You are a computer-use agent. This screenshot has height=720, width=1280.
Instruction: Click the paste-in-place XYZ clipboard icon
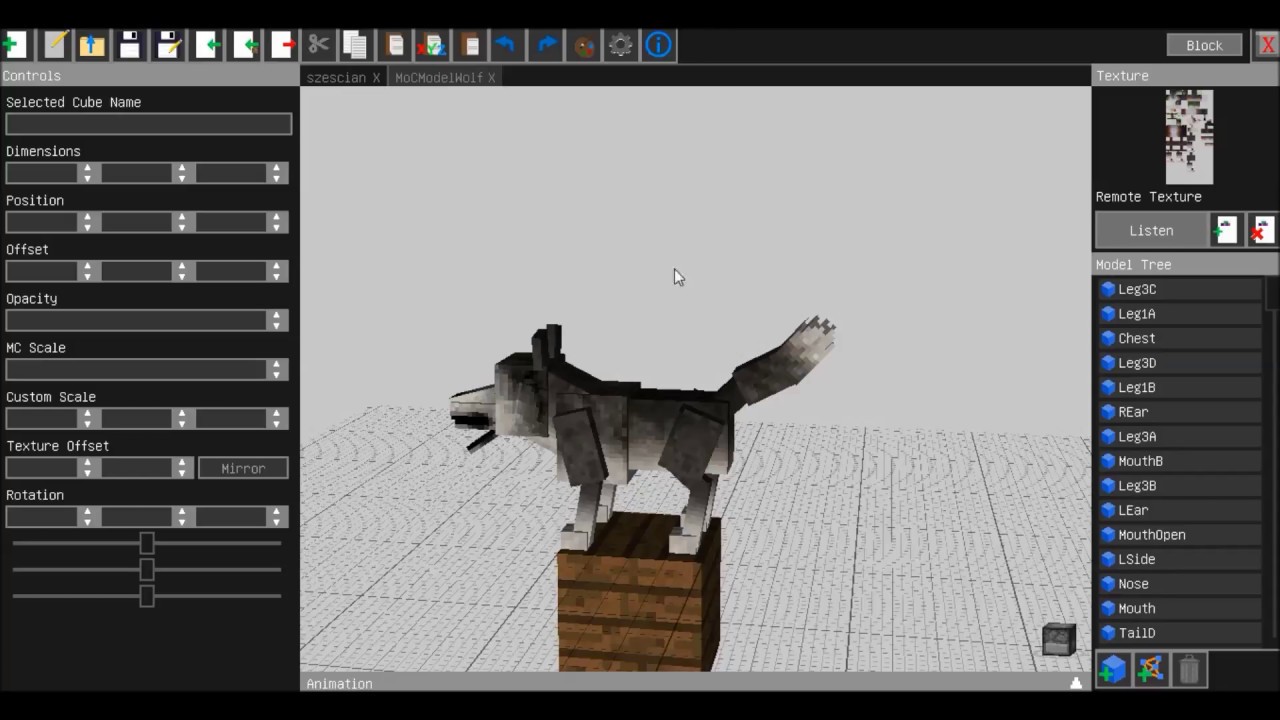pyautogui.click(x=432, y=45)
